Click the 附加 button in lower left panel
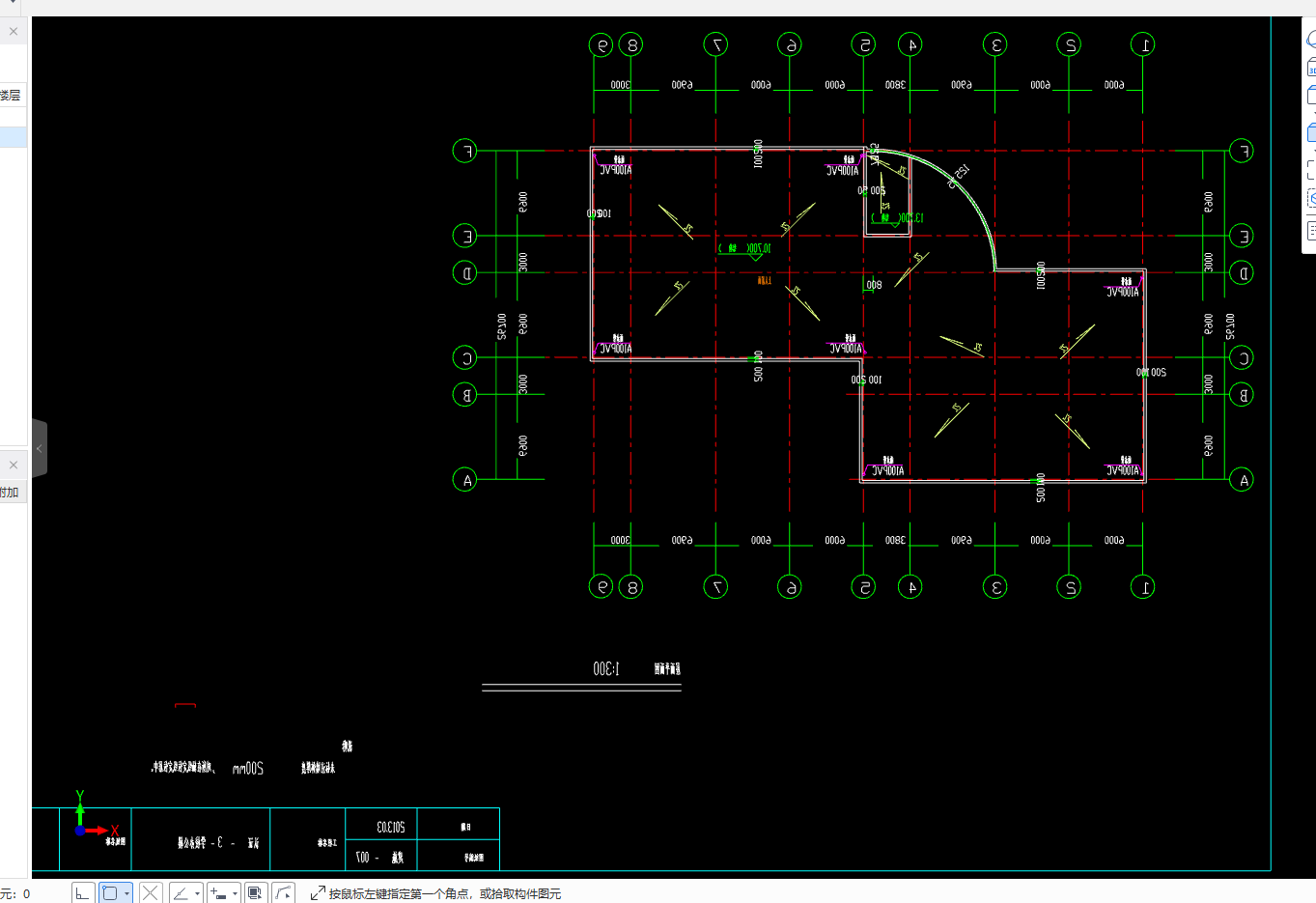This screenshot has width=1316, height=903. click(x=11, y=492)
